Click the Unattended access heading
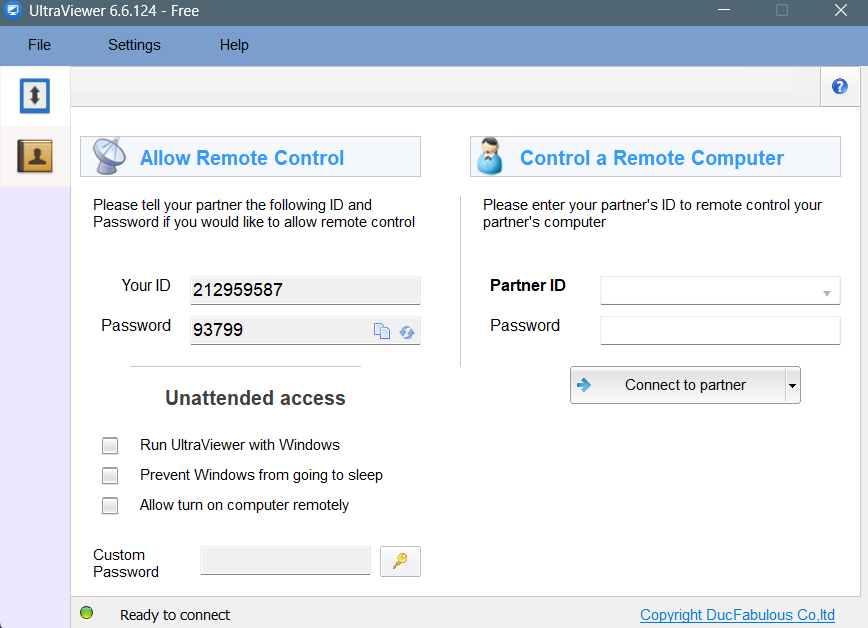Image resolution: width=868 pixels, height=628 pixels. (255, 398)
